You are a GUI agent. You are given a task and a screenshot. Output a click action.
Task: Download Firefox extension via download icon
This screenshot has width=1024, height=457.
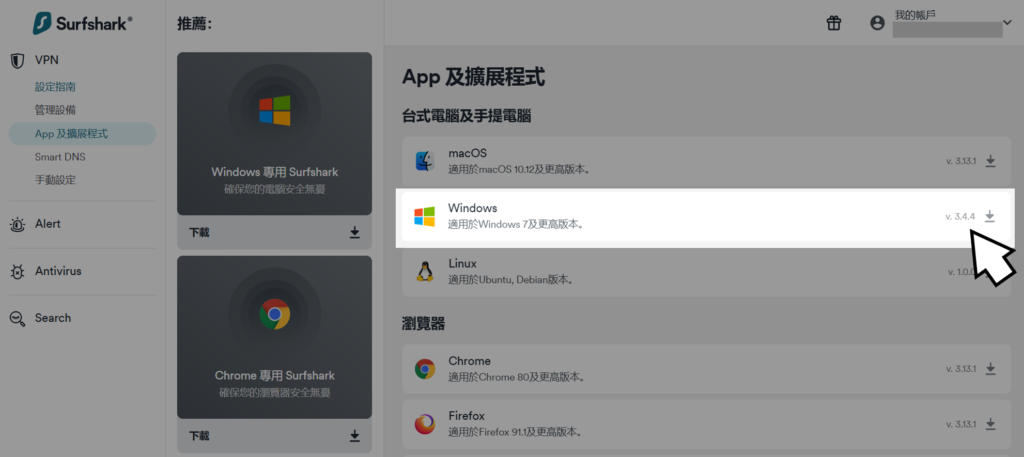(991, 424)
